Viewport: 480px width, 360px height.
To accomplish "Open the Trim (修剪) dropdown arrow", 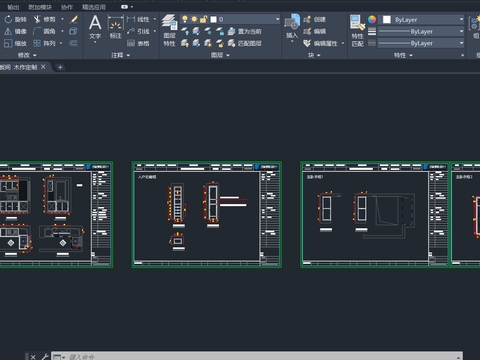I will pyautogui.click(x=62, y=19).
